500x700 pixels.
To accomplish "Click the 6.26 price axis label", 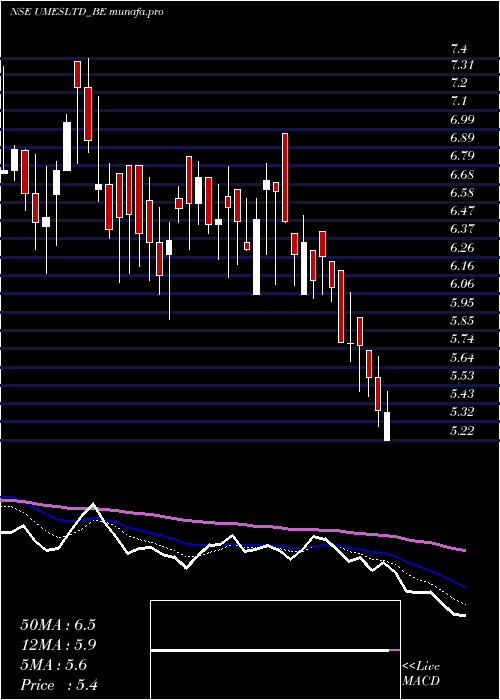I will coord(462,247).
